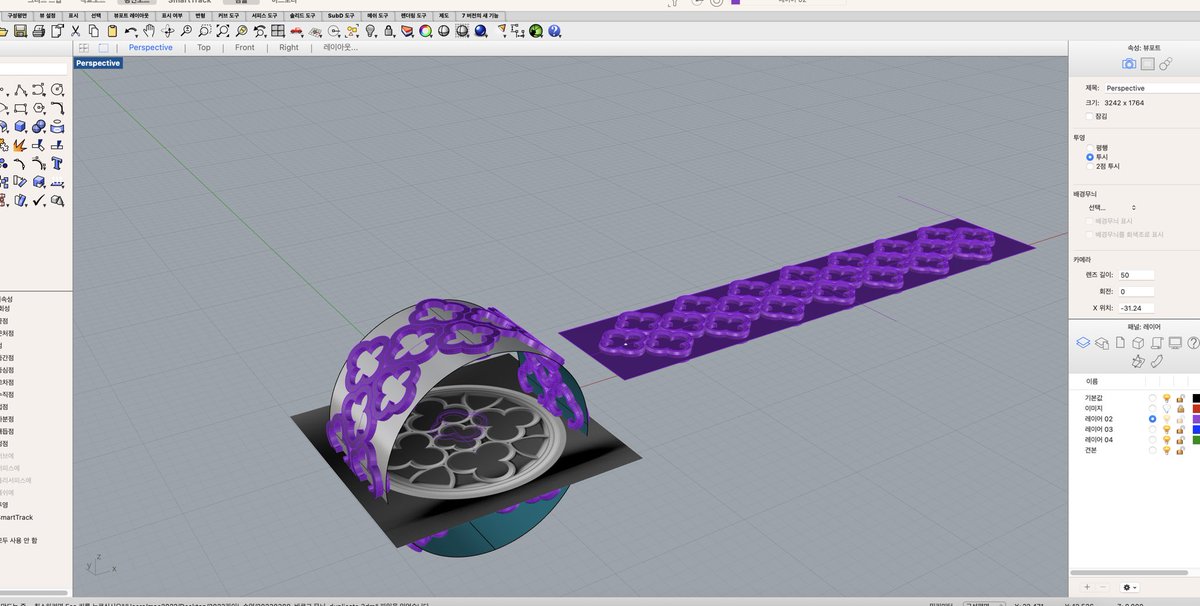Click the padlock Lock icon

point(389,31)
